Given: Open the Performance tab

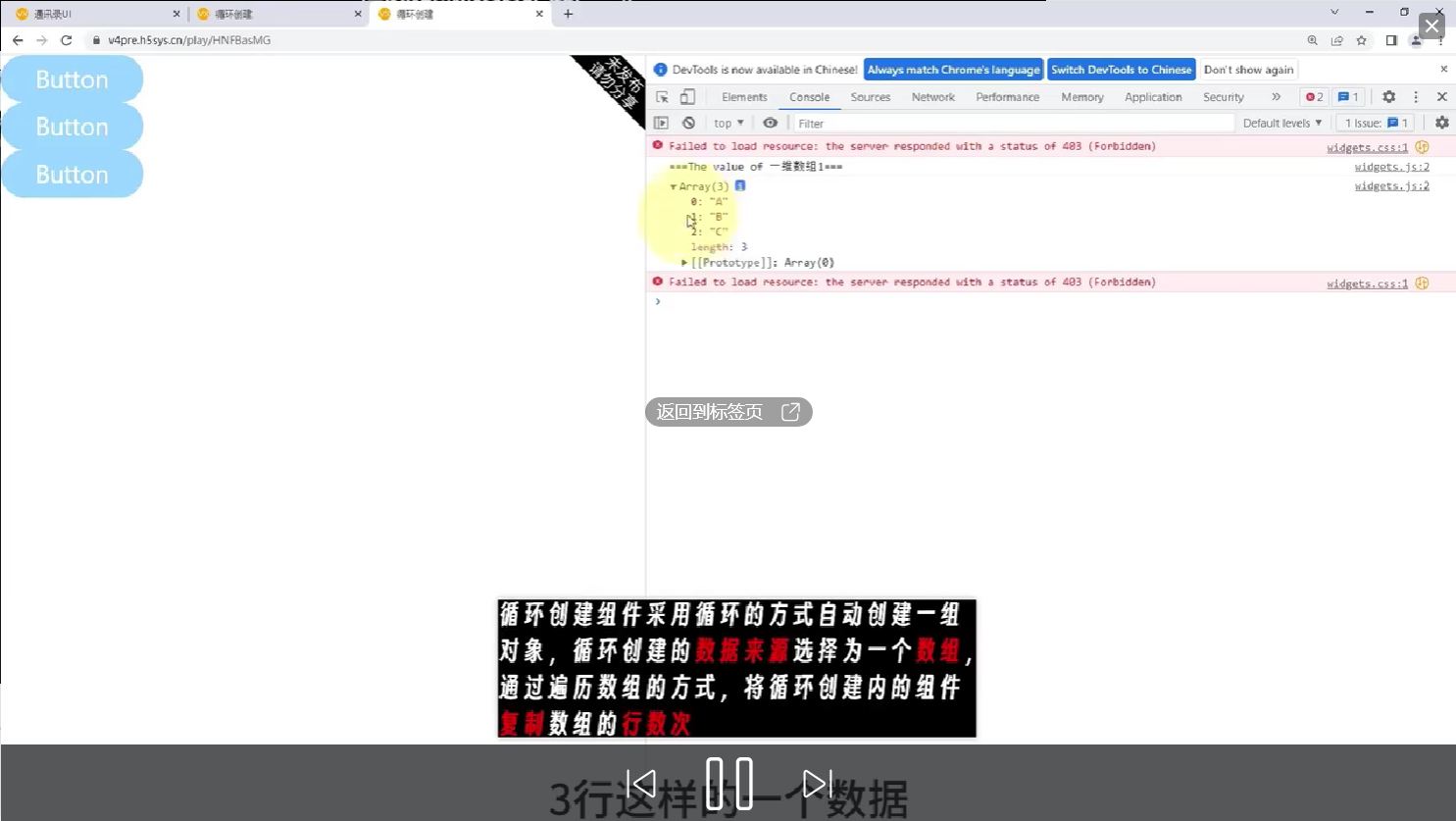Looking at the screenshot, I should click(1007, 97).
